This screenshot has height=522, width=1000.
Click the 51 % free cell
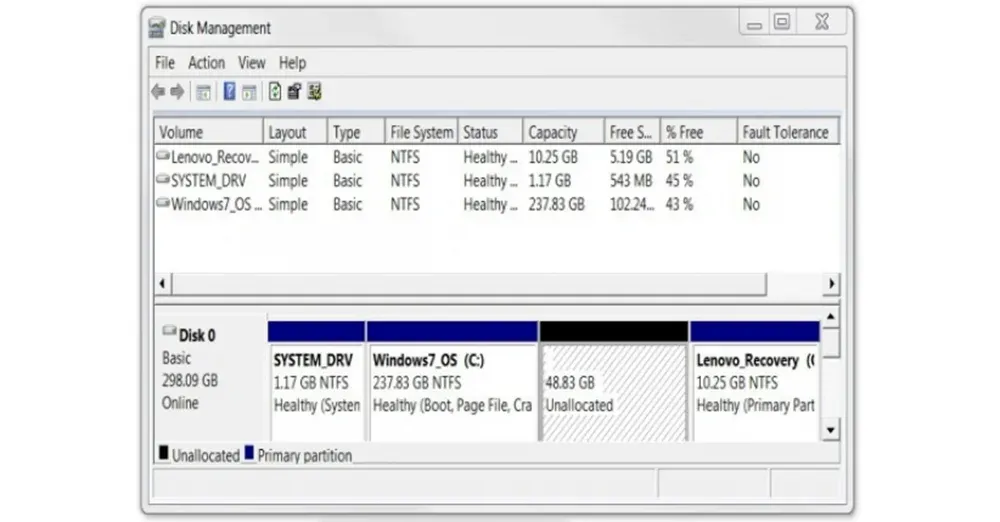click(679, 157)
